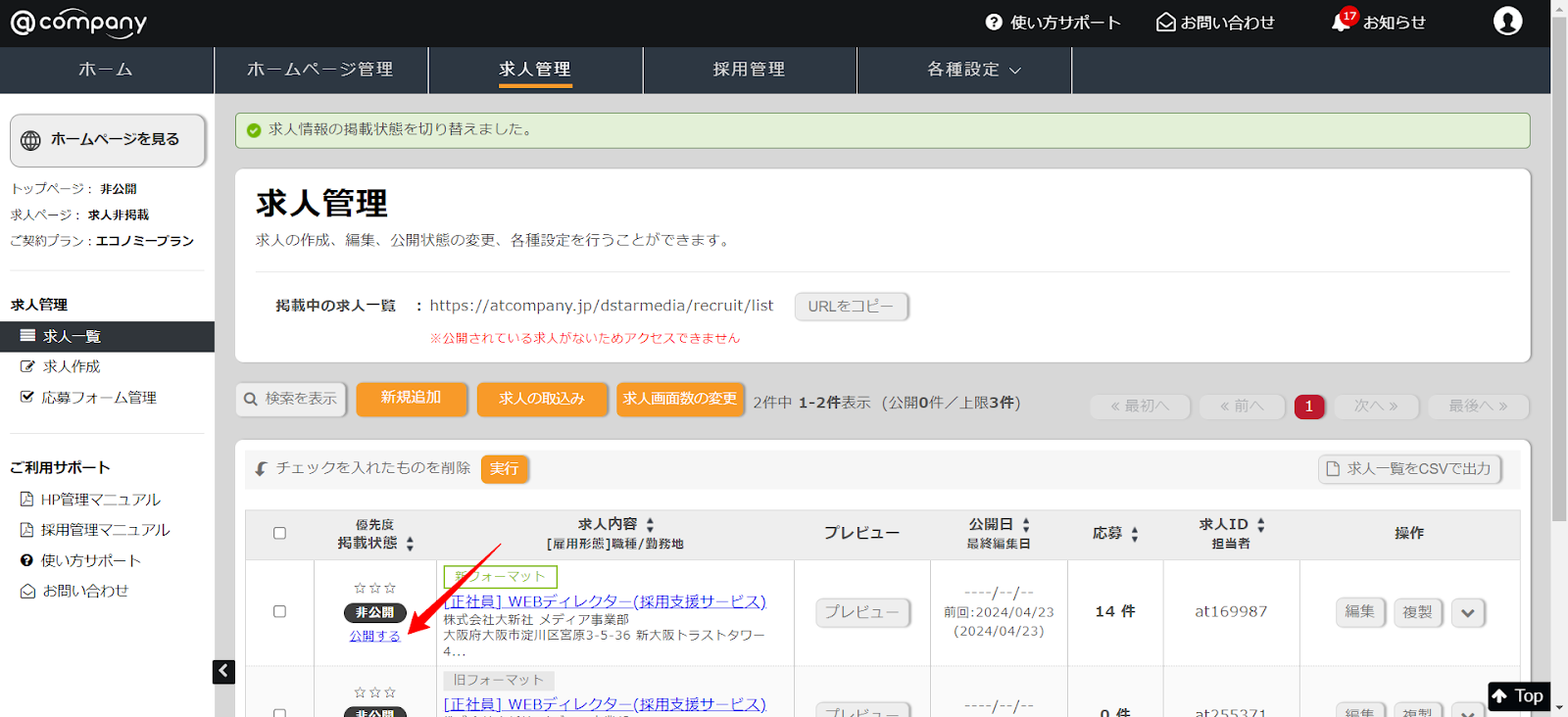Click ホームページを見る button
The height and width of the screenshot is (717, 1568).
tap(108, 140)
